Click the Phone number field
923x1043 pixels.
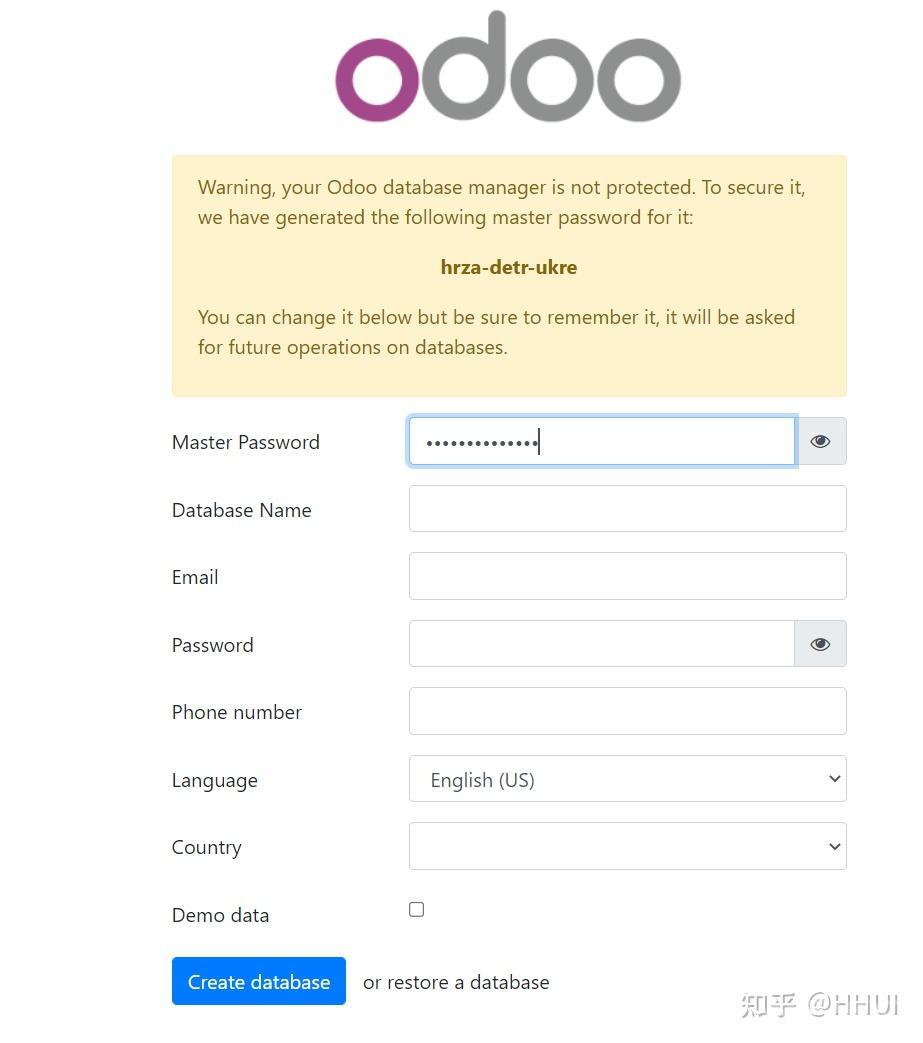tap(628, 711)
